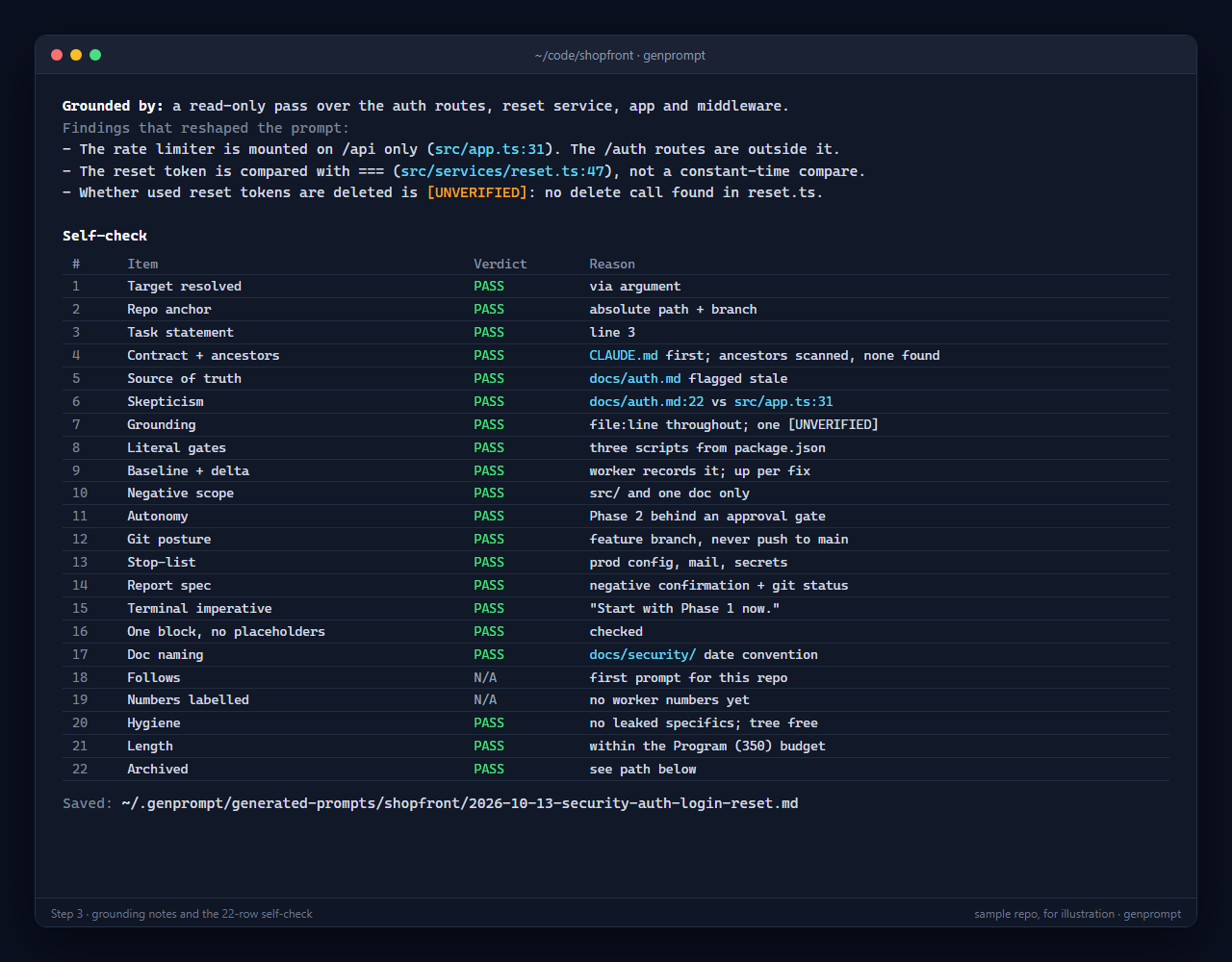1232x962 pixels.
Task: Select the Terminal imperative row item
Action: tap(200, 608)
